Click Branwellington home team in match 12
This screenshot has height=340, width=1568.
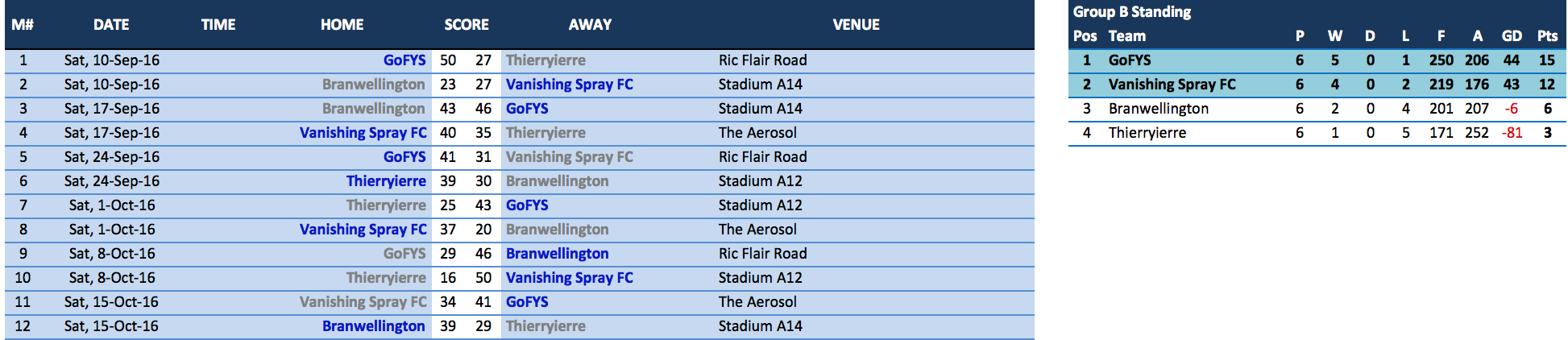coord(374,326)
